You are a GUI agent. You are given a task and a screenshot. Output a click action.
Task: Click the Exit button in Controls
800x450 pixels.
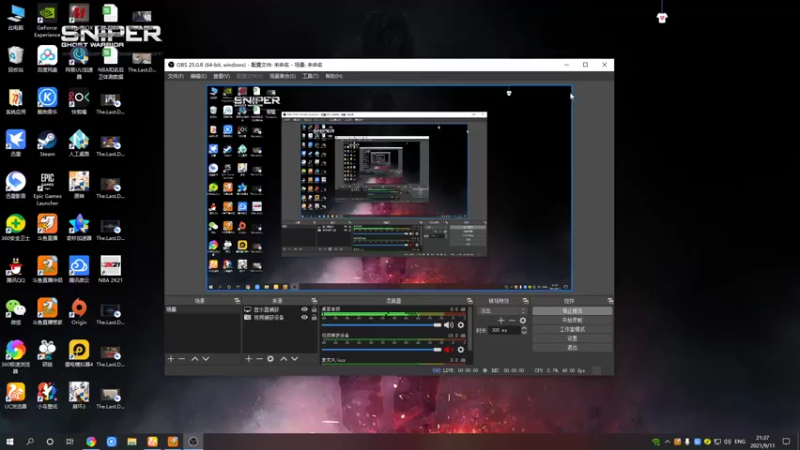pyautogui.click(x=572, y=347)
